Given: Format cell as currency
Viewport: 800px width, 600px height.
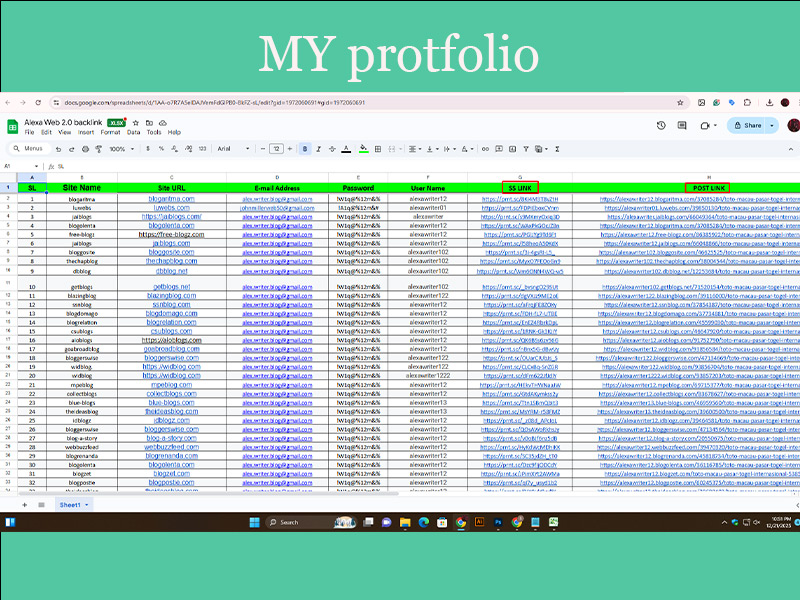Looking at the screenshot, I should point(148,149).
